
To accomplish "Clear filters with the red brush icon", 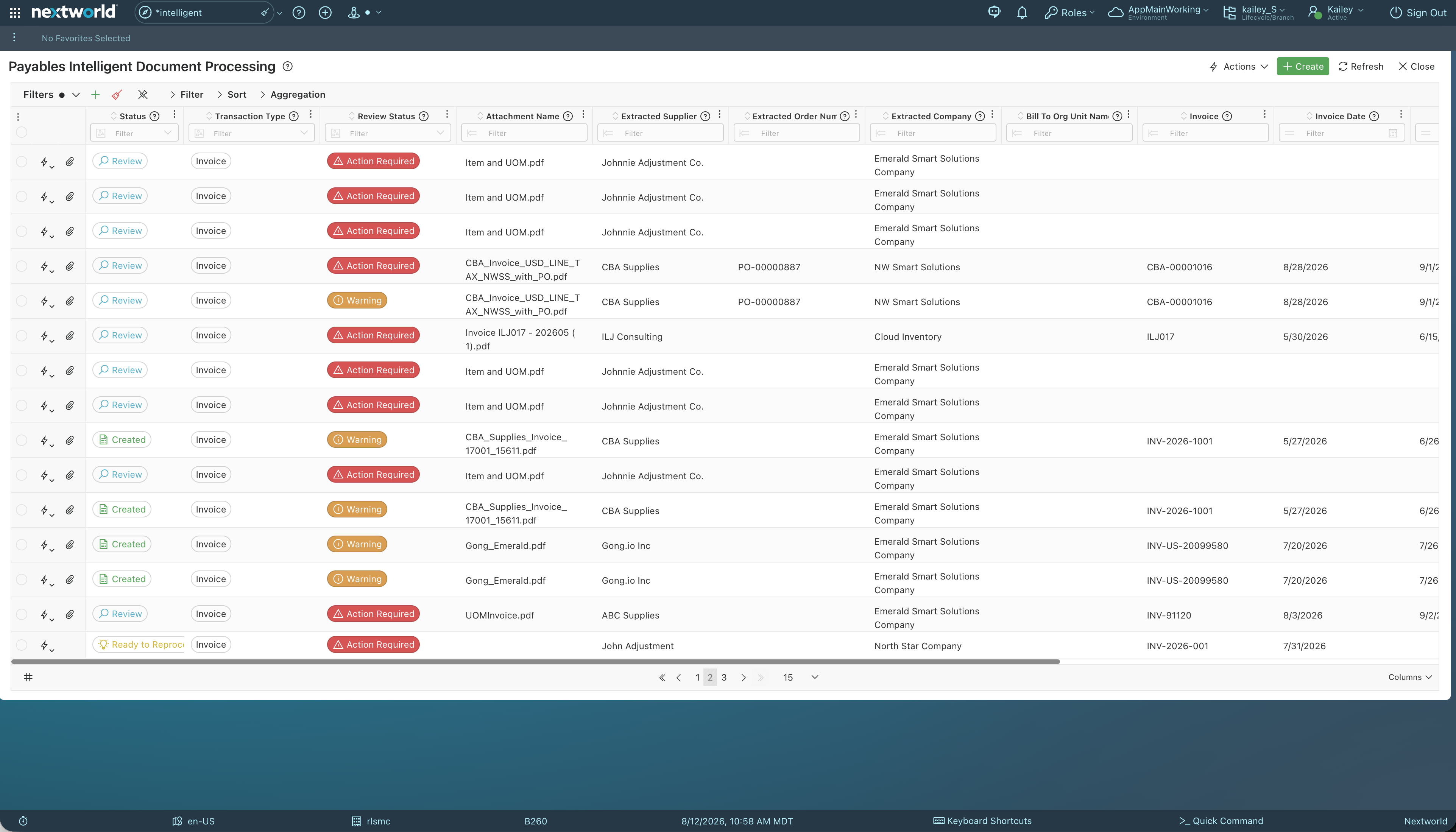I will point(117,94).
